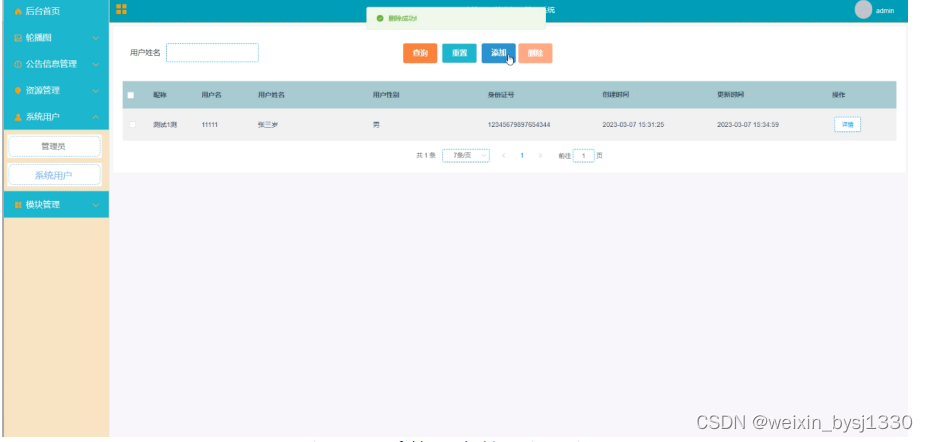Screen dimensions: 928x442
Task: Tick the checkbox for row 11111
Action: click(x=132, y=125)
